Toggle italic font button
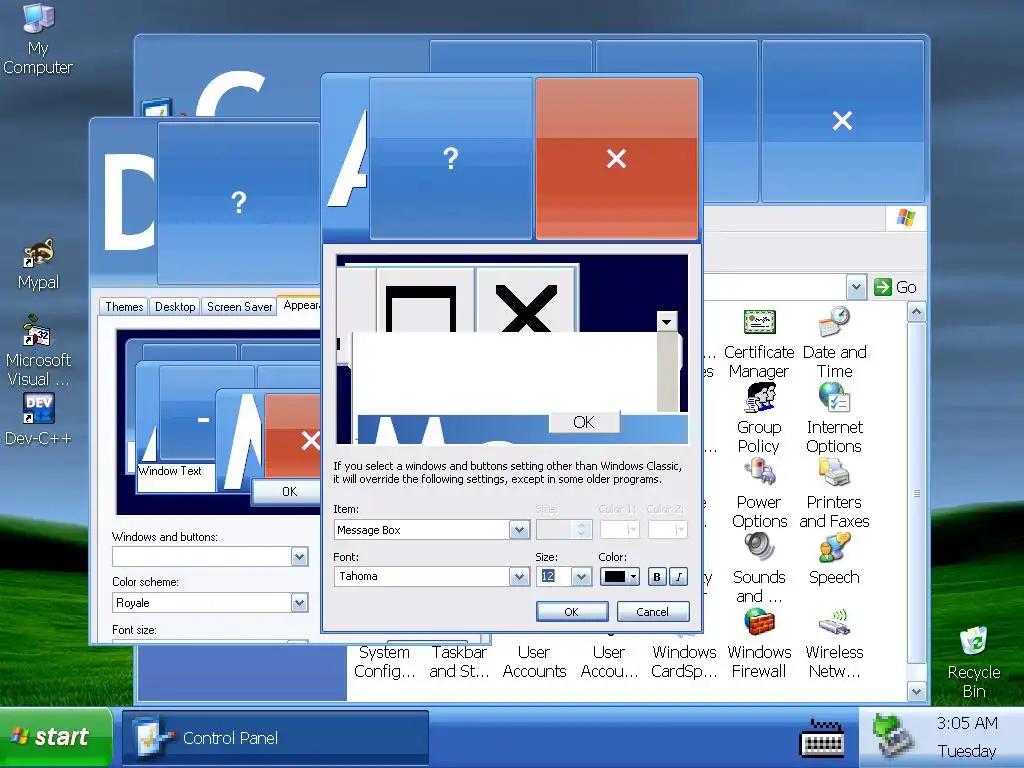 [x=679, y=577]
